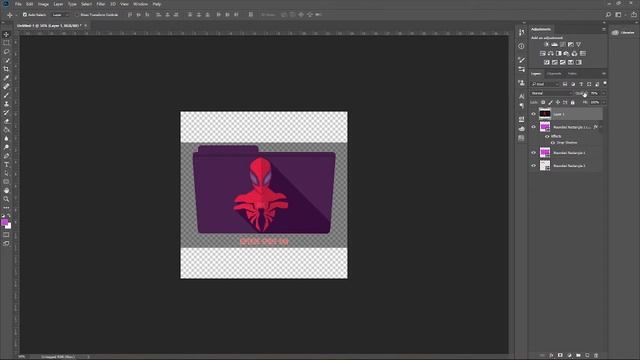Screen dimensions: 640x360
Task: Hide the bottom Rounded Rectangle layer
Action: pos(533,166)
